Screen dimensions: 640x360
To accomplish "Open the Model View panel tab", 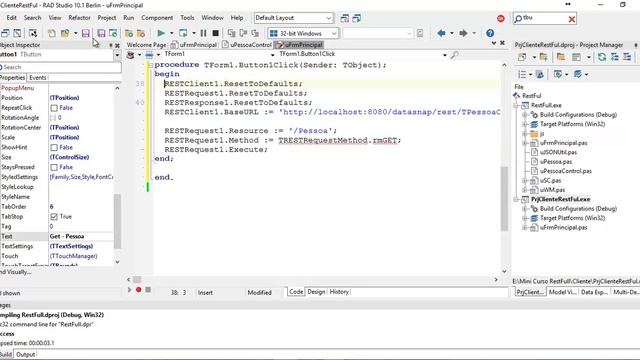I will click(x=562, y=292).
